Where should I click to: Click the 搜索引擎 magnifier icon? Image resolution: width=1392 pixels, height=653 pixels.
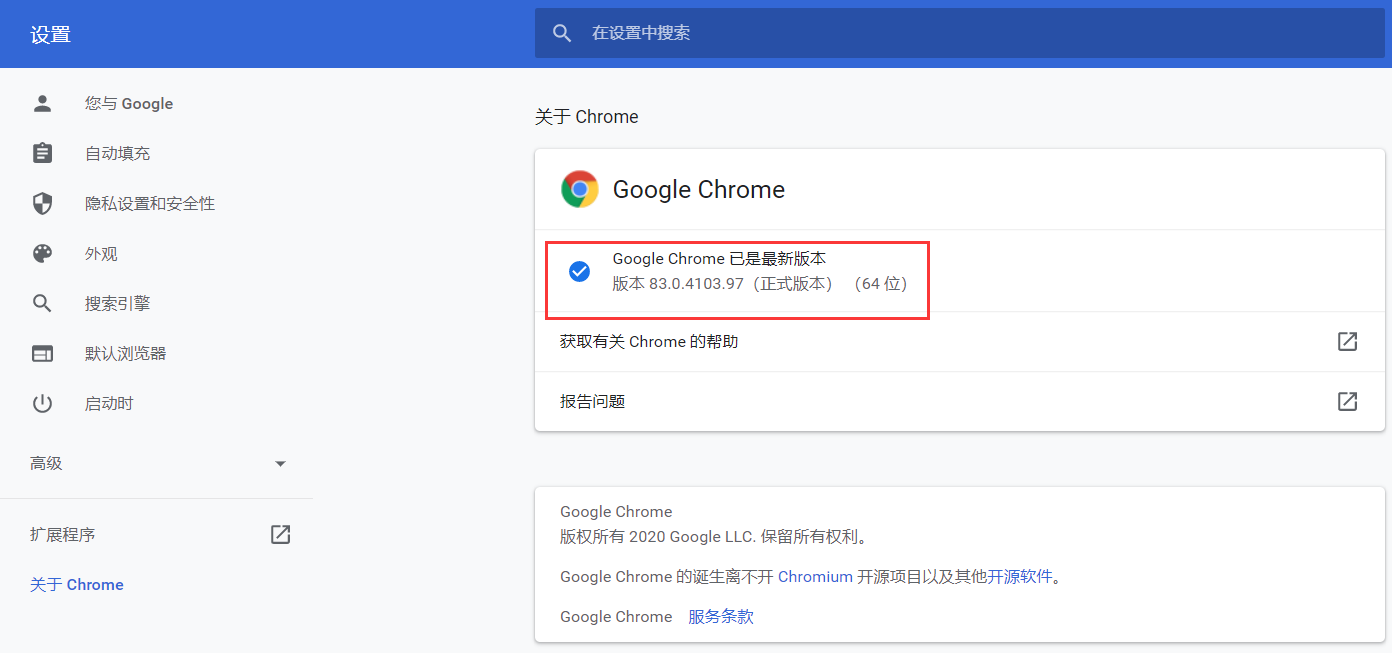(42, 303)
